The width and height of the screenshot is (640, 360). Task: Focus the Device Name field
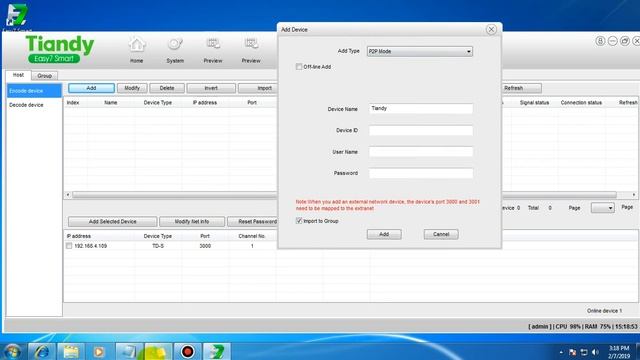[421, 109]
